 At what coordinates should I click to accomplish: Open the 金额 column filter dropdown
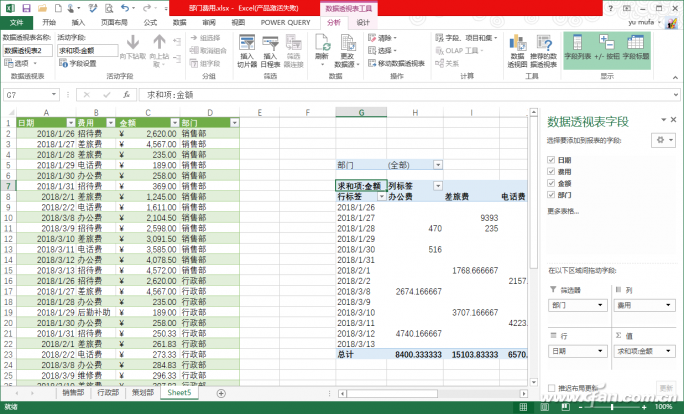175,123
